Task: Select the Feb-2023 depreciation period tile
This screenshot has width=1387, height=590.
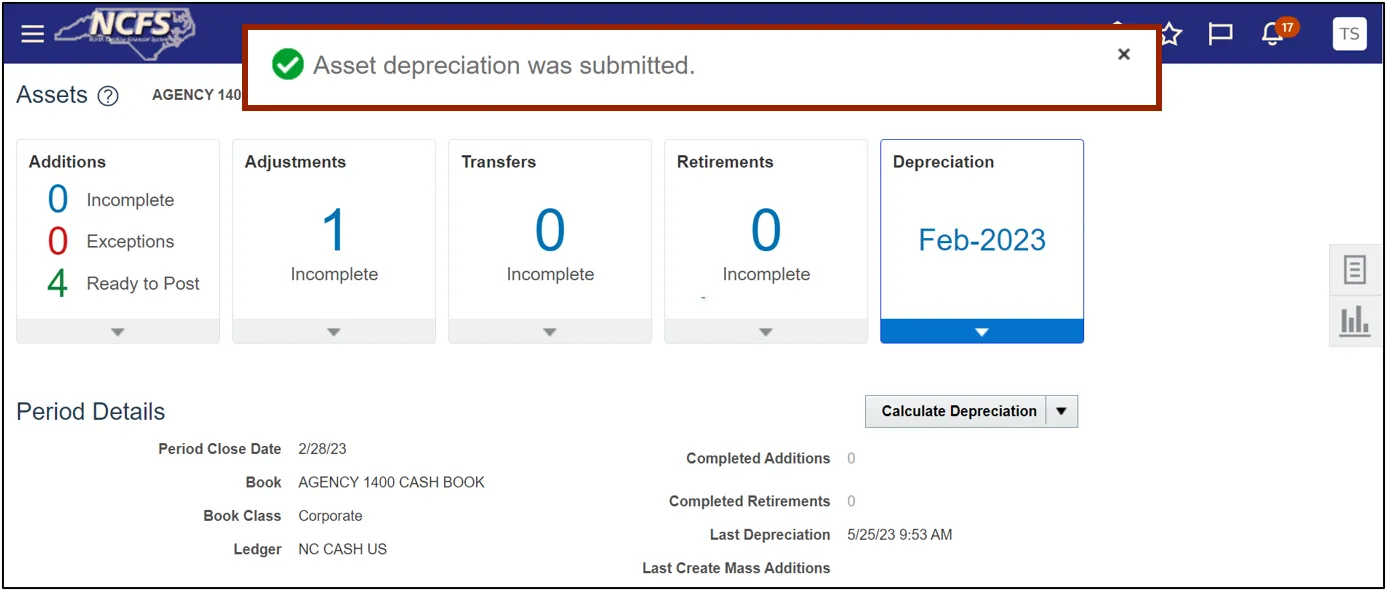Action: (x=982, y=240)
